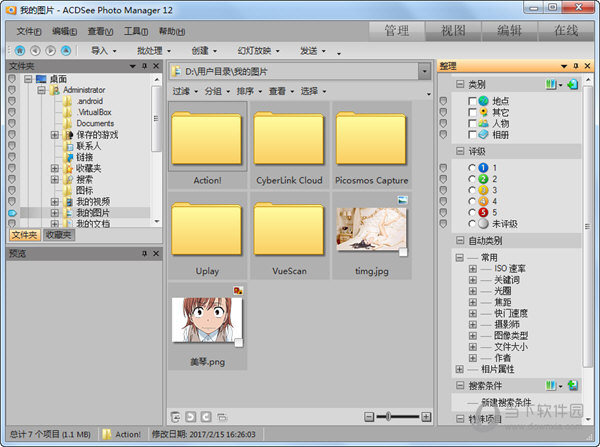Click the thumbnail size slider handle
The height and width of the screenshot is (447, 600).
[x=388, y=417]
